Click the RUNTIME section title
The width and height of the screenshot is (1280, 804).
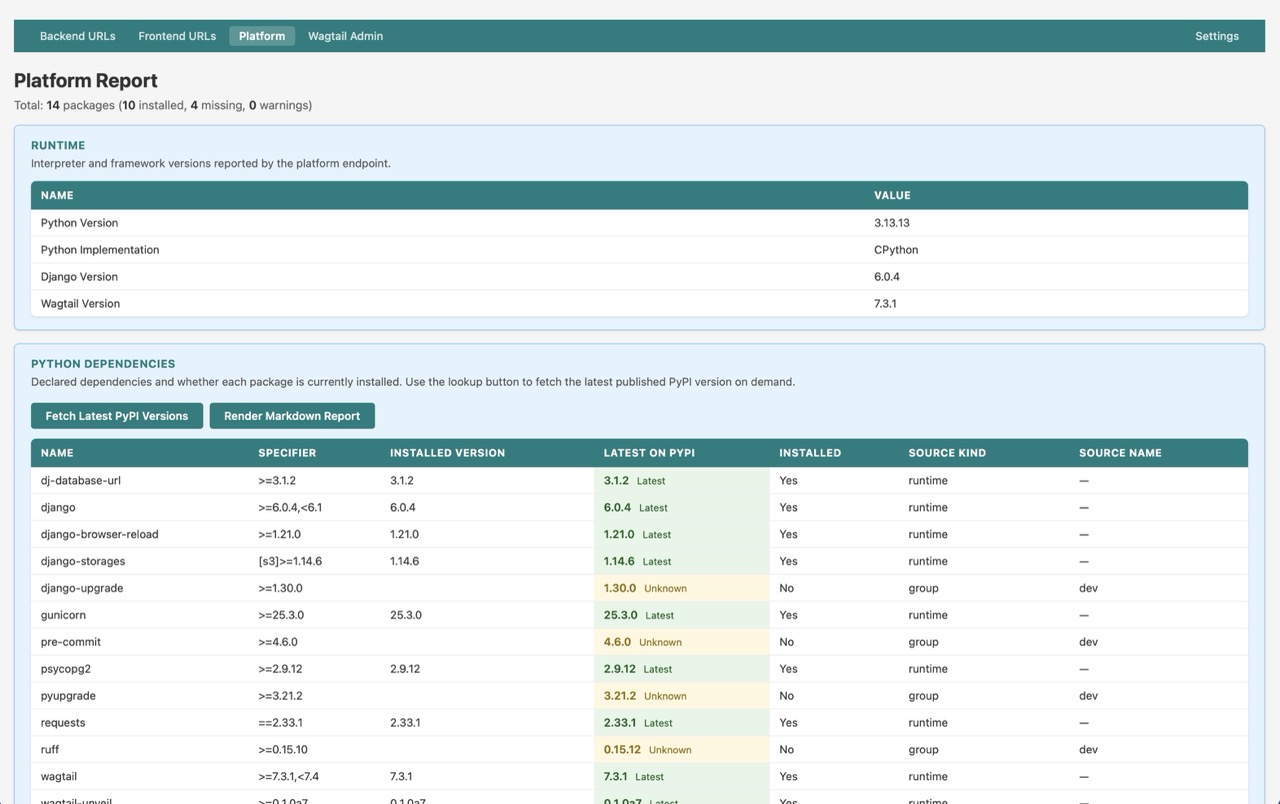point(58,145)
